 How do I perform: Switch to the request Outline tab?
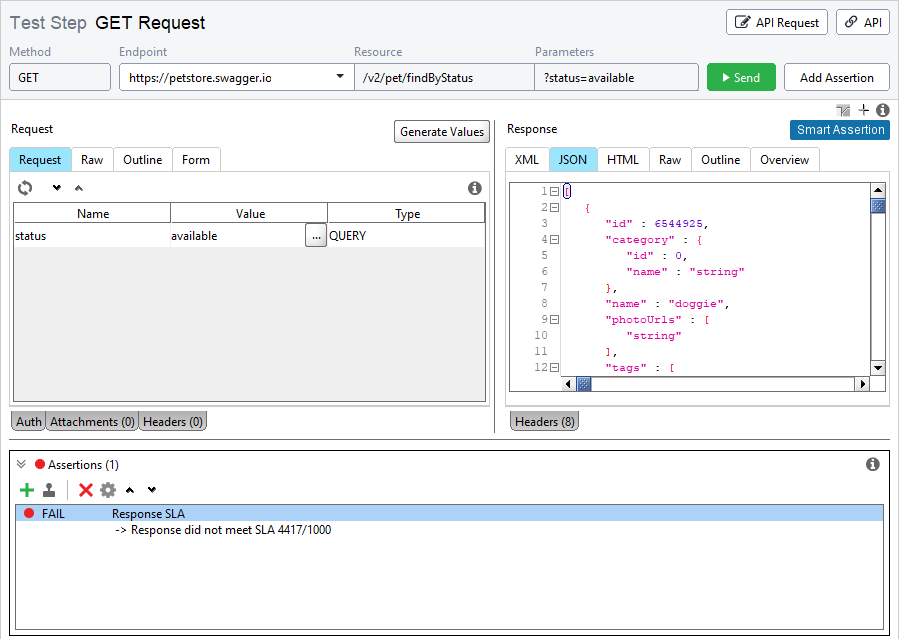pyautogui.click(x=143, y=160)
